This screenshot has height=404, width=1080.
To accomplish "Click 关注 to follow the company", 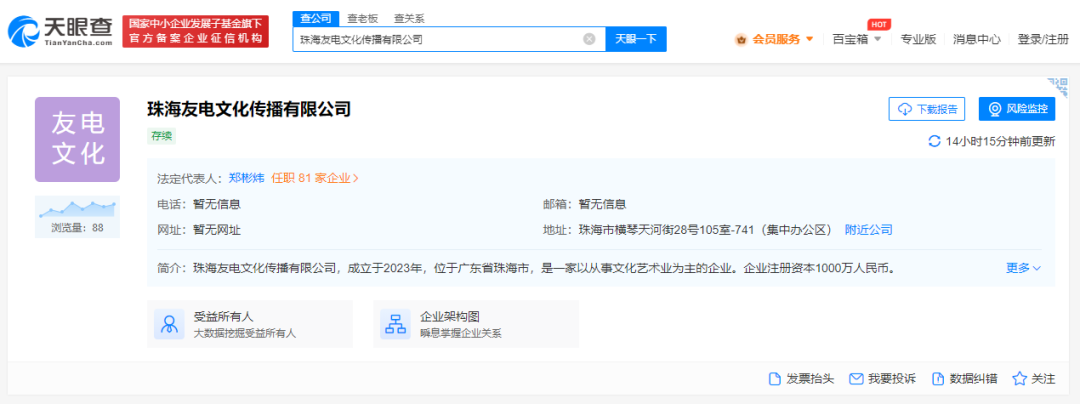I will coord(1034,379).
